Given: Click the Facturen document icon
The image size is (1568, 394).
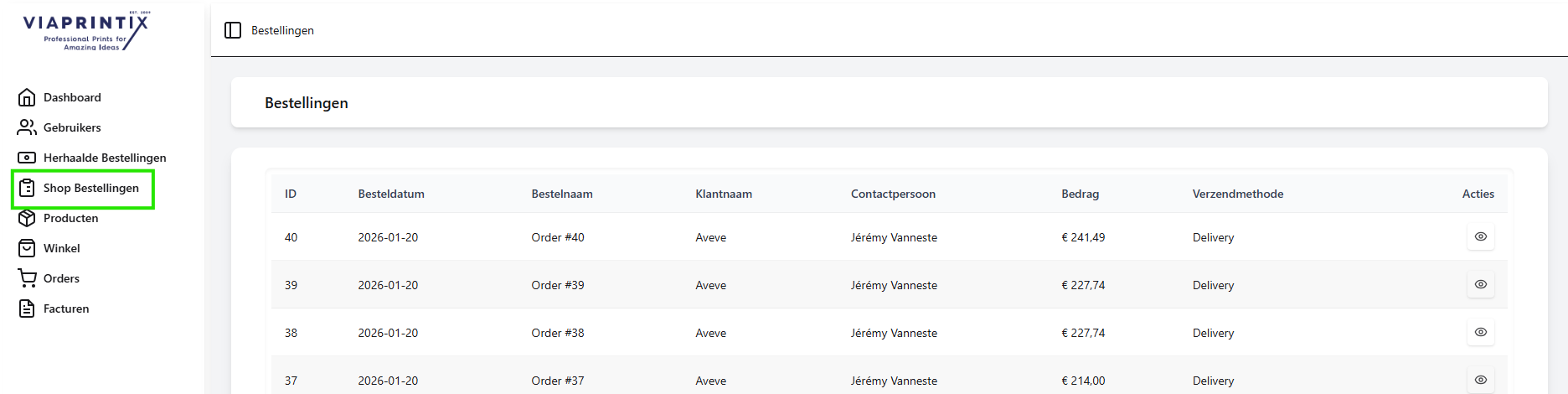Looking at the screenshot, I should tap(27, 308).
